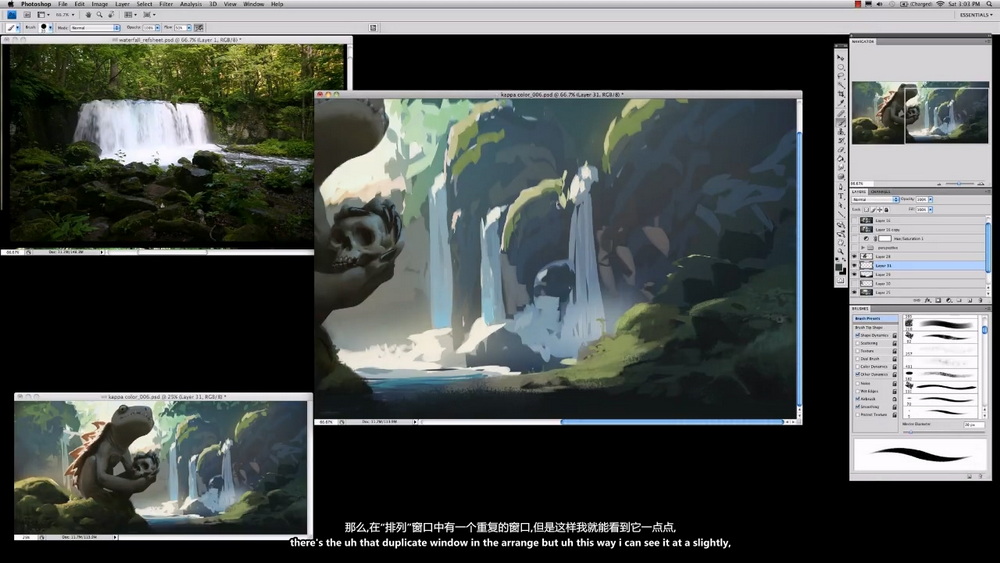Click the Zoom tool in application bar

(x=99, y=15)
